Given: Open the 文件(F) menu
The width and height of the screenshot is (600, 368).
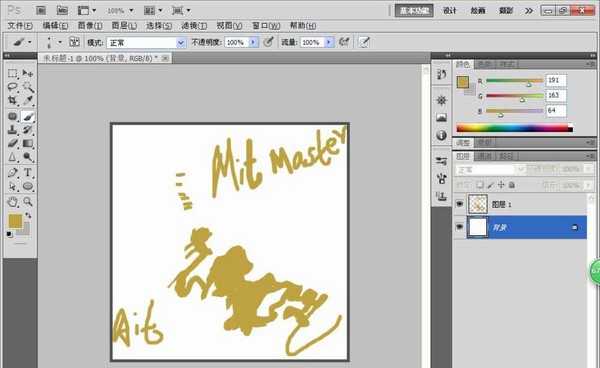Looking at the screenshot, I should coord(20,26).
